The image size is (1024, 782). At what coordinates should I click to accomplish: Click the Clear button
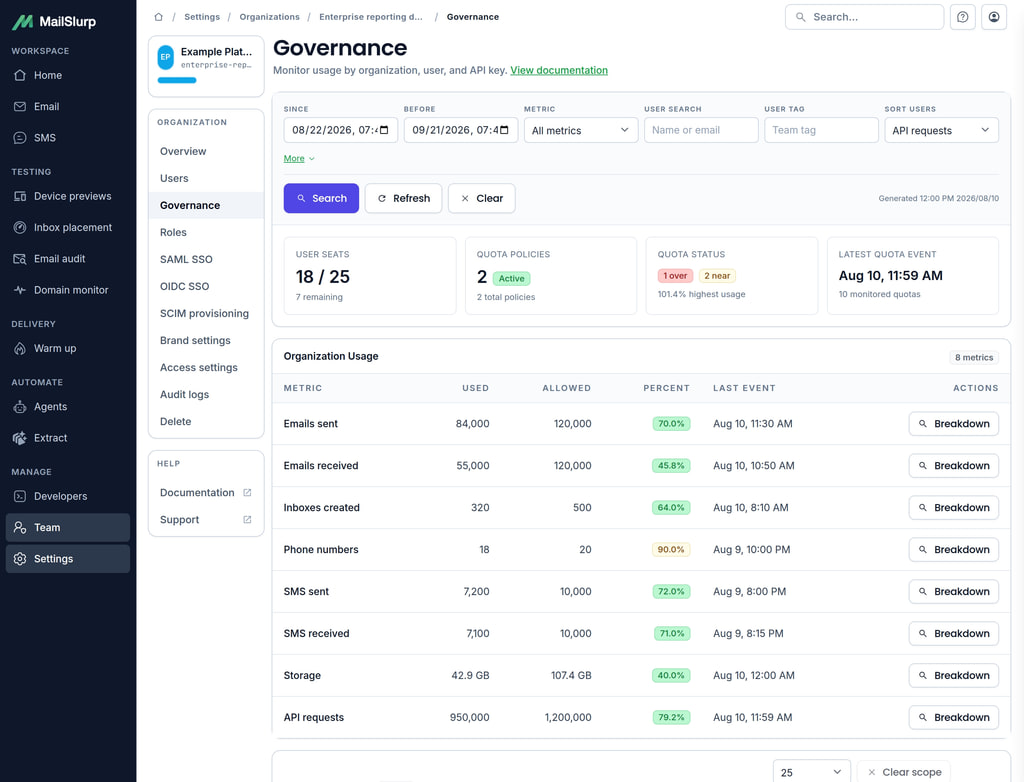482,198
